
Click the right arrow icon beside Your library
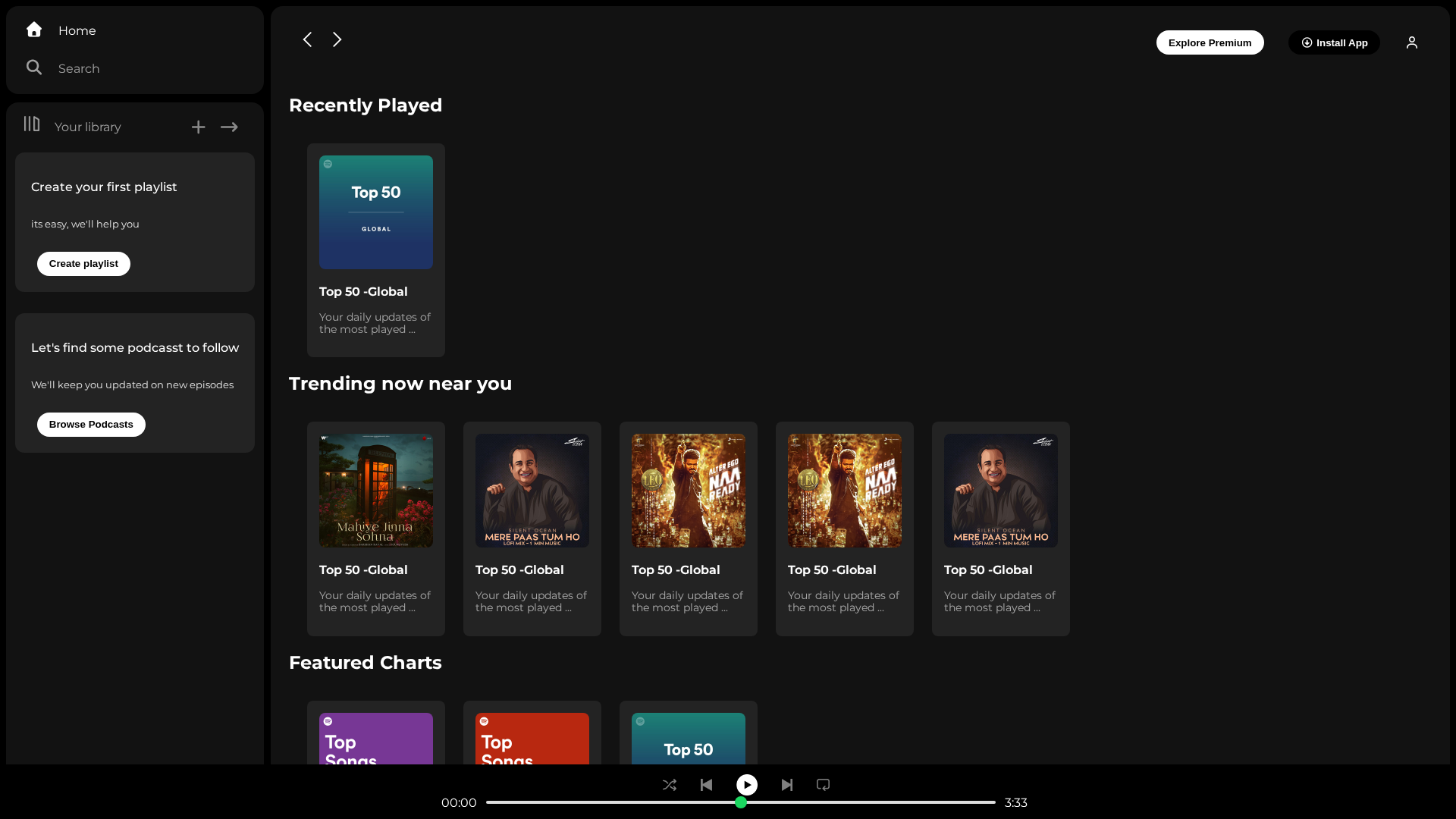229,127
